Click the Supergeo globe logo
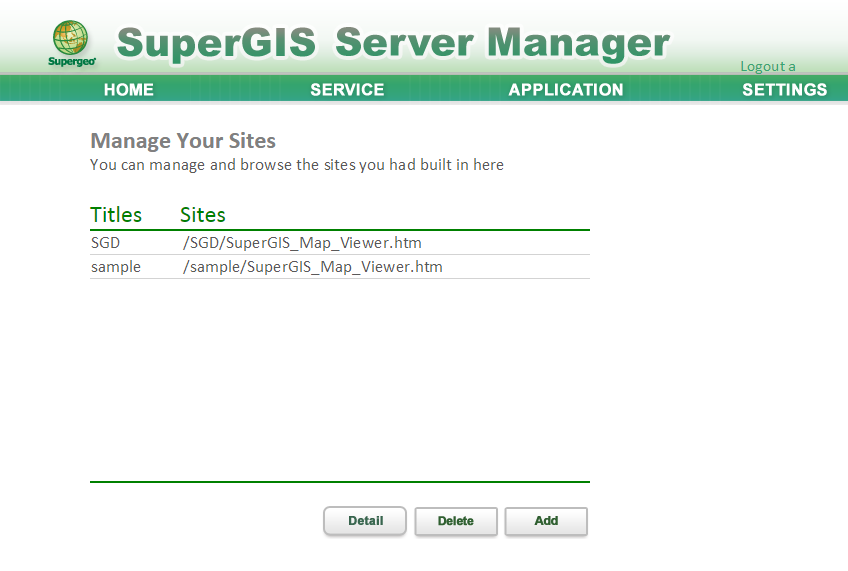Image resolution: width=848 pixels, height=571 pixels. click(70, 38)
